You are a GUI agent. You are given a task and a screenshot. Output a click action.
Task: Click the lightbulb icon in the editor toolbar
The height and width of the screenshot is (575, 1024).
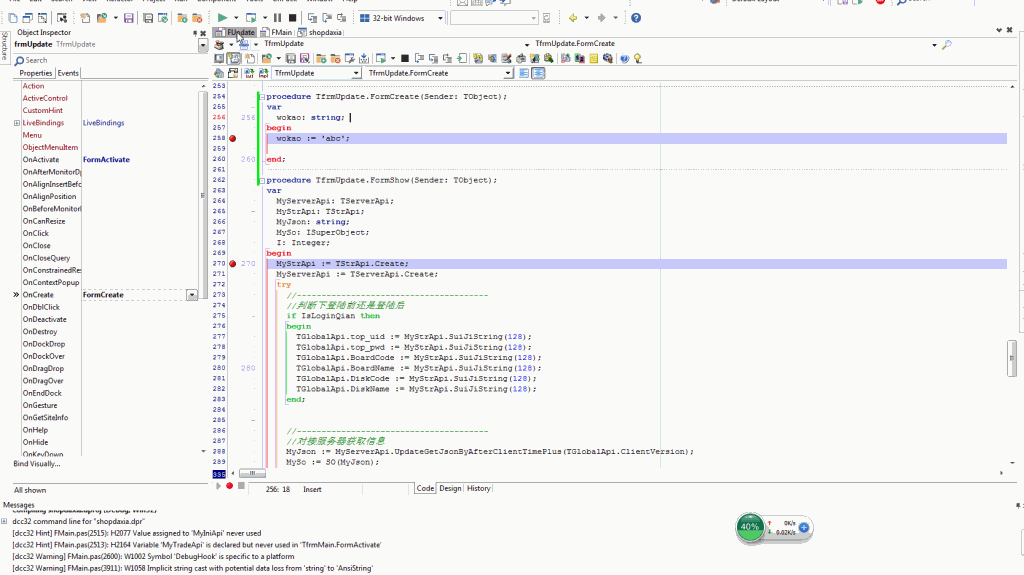[x=638, y=59]
